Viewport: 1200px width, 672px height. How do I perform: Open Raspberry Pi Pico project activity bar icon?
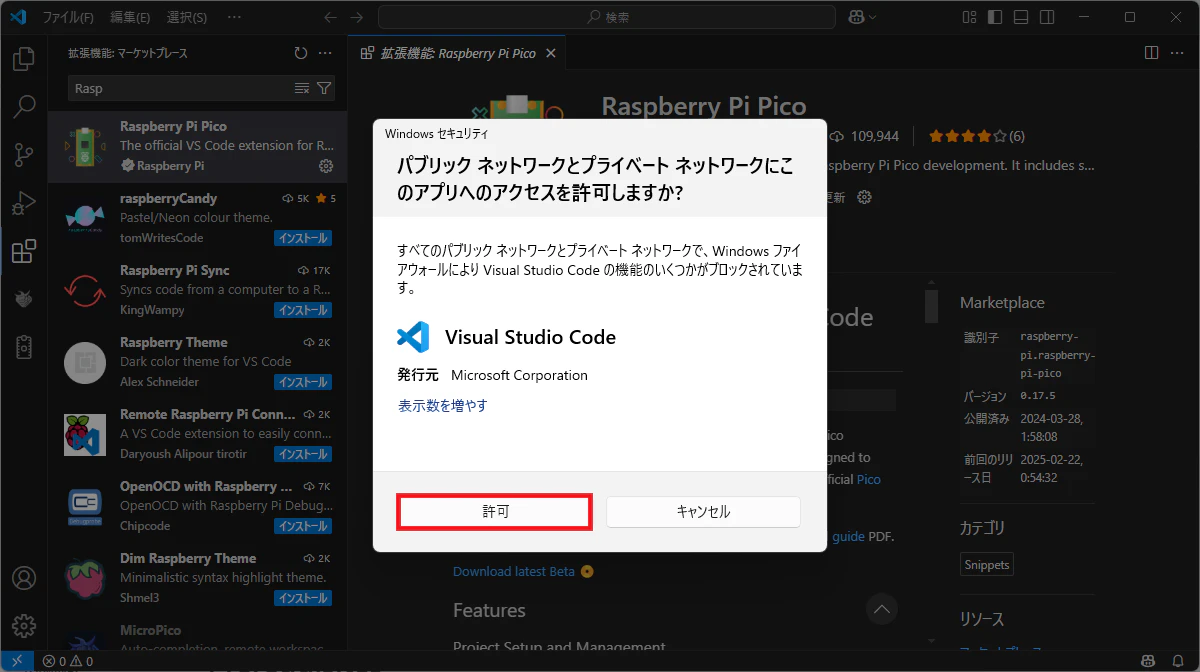pos(24,346)
